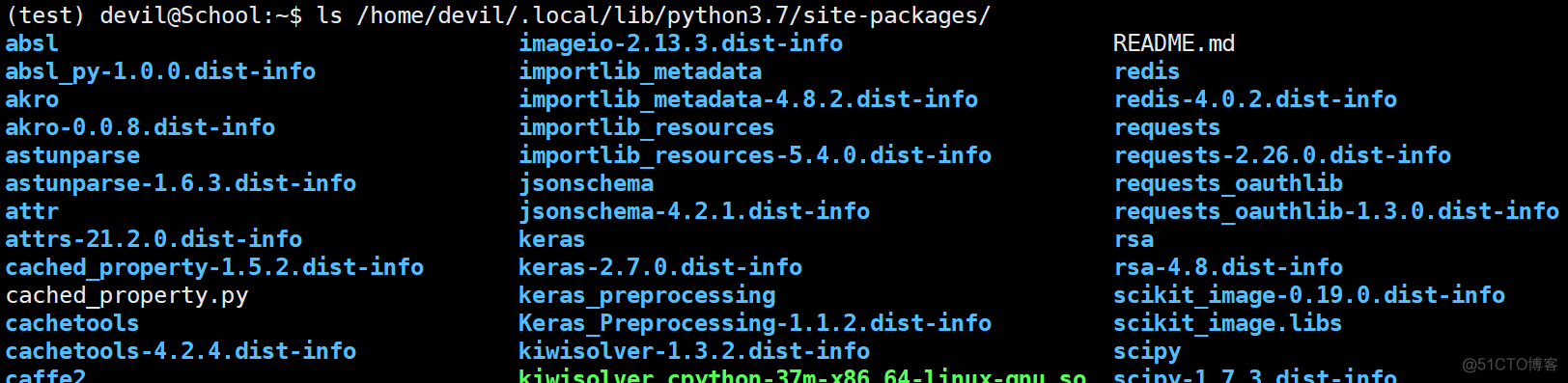Click the jsonschema directory name
Image resolution: width=1568 pixels, height=383 pixels.
pyautogui.click(x=586, y=183)
